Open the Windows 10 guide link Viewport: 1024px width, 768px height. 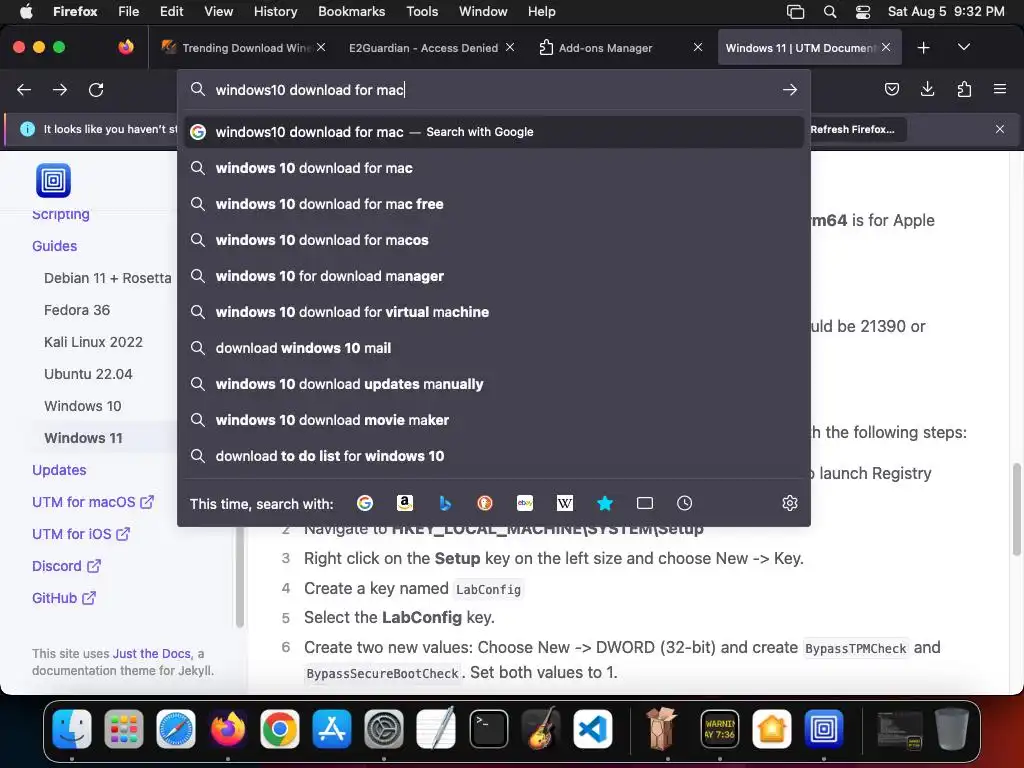point(83,406)
